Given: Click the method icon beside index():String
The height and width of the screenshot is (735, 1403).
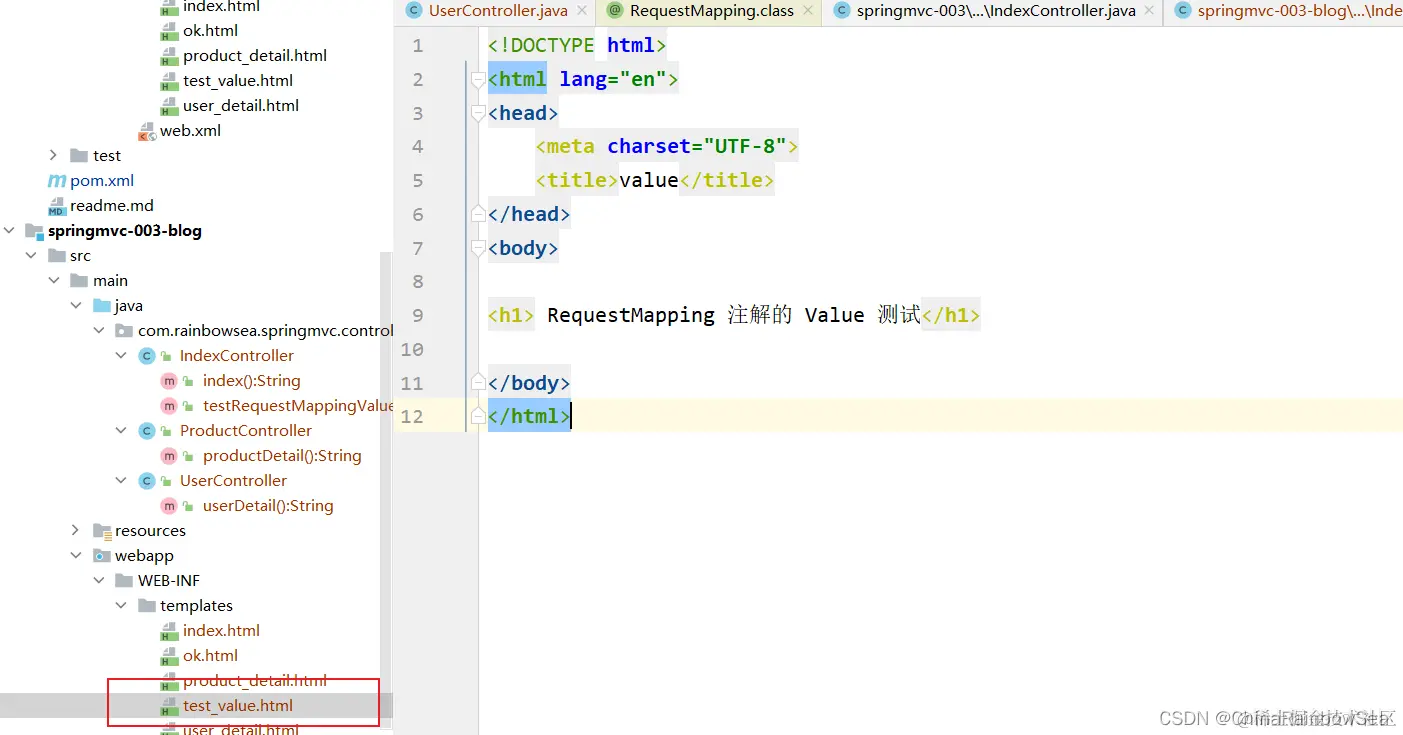Looking at the screenshot, I should pyautogui.click(x=169, y=380).
